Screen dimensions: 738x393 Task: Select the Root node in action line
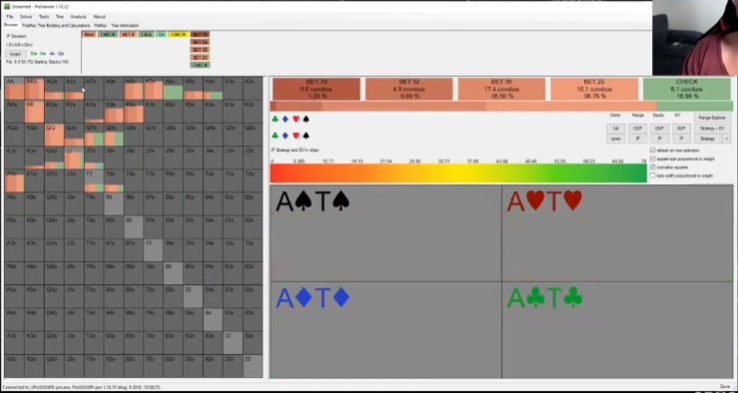[89, 35]
